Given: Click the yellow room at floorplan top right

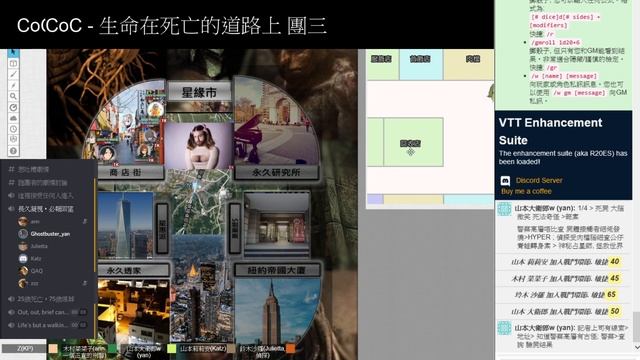Looking at the screenshot, I should (x=469, y=64).
